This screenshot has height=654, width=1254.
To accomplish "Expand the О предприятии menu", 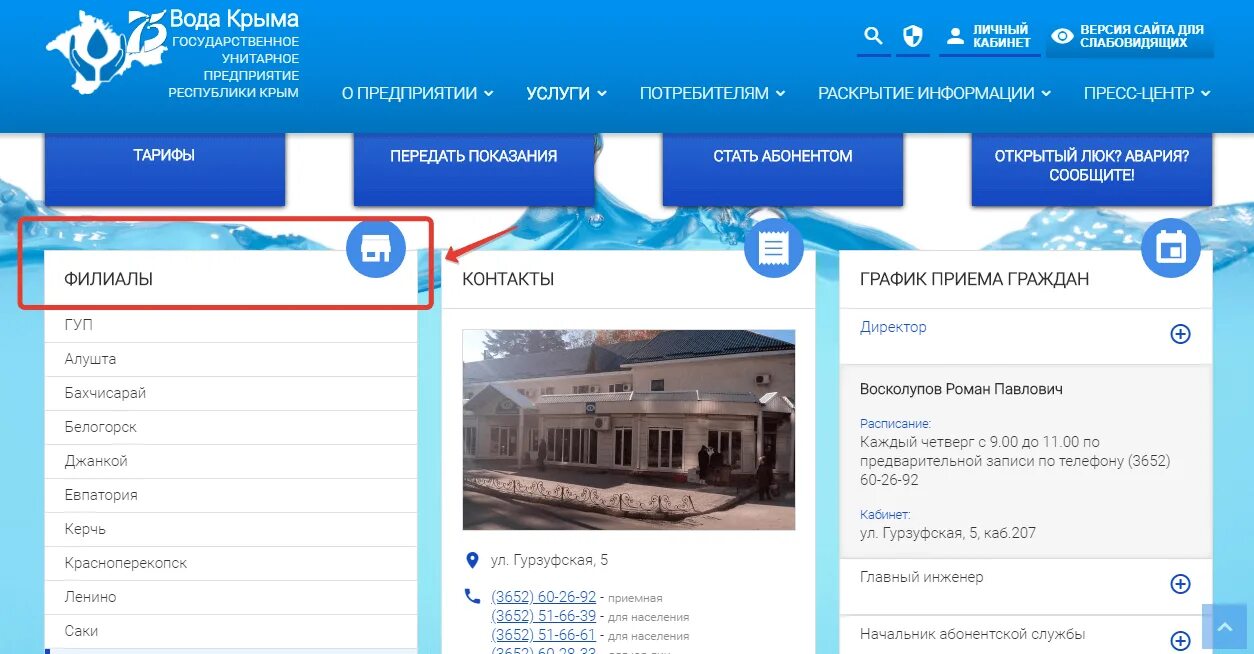I will (418, 93).
